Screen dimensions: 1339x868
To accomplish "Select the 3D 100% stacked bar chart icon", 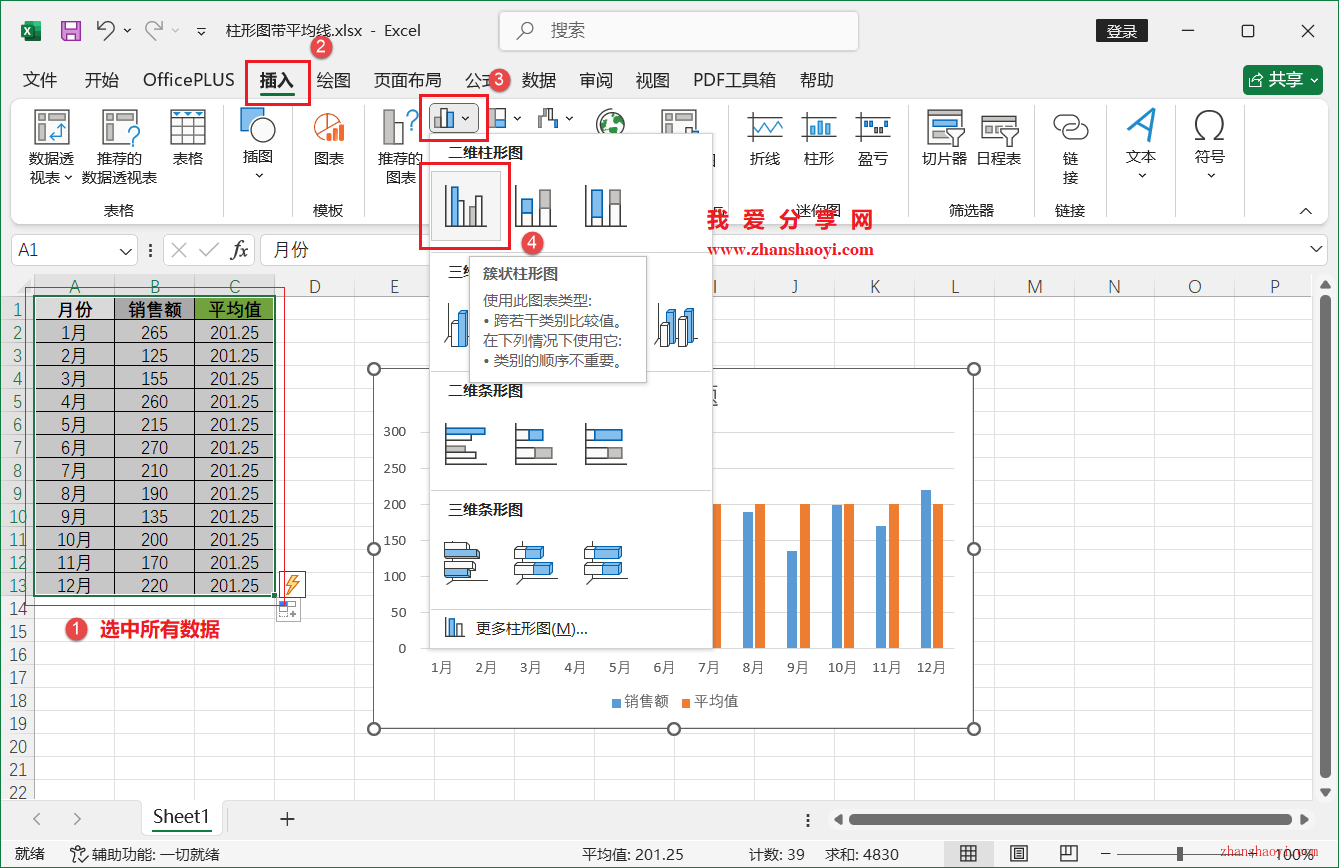I will coord(605,562).
